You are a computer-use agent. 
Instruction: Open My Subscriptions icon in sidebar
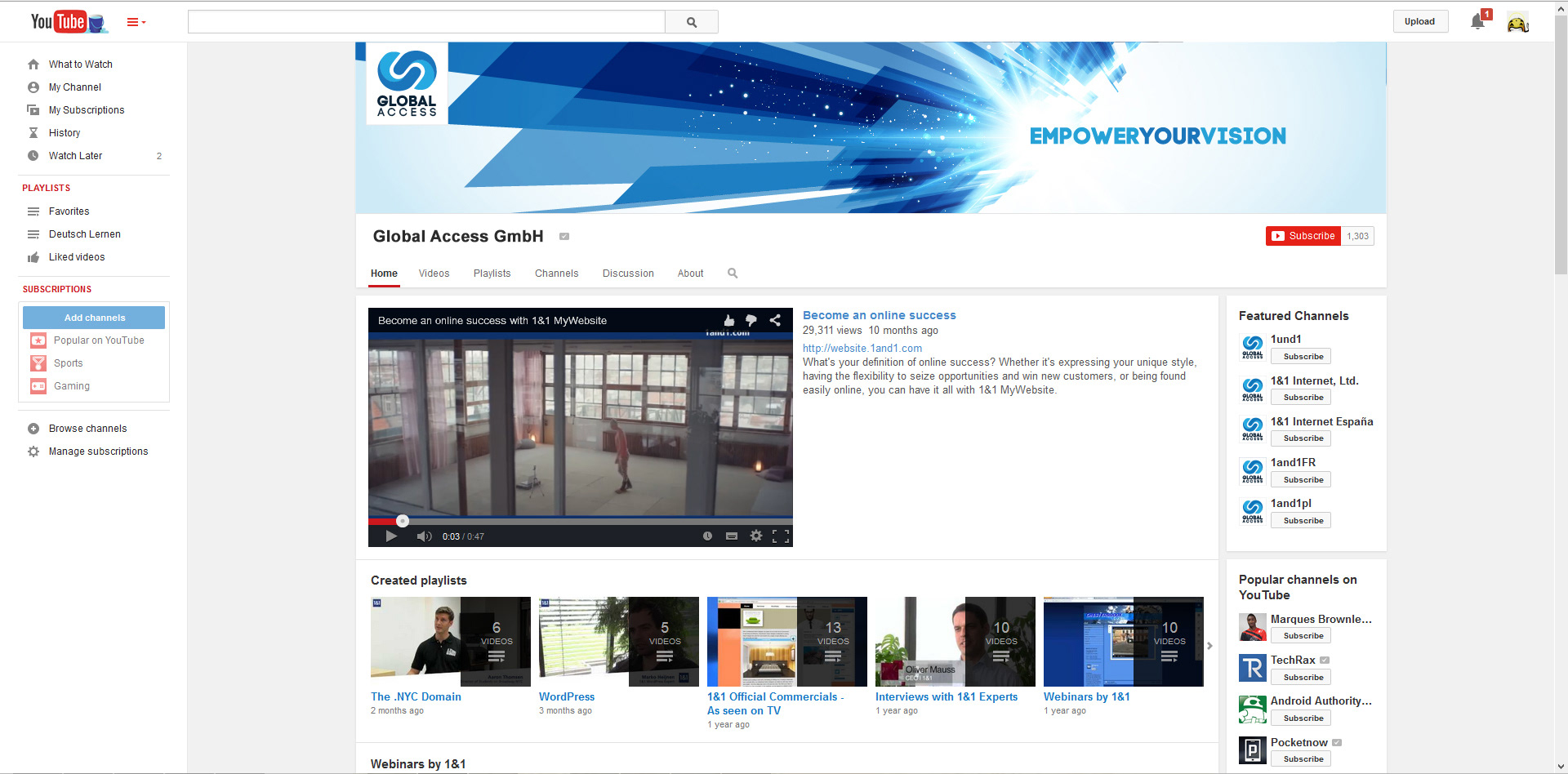coord(33,110)
